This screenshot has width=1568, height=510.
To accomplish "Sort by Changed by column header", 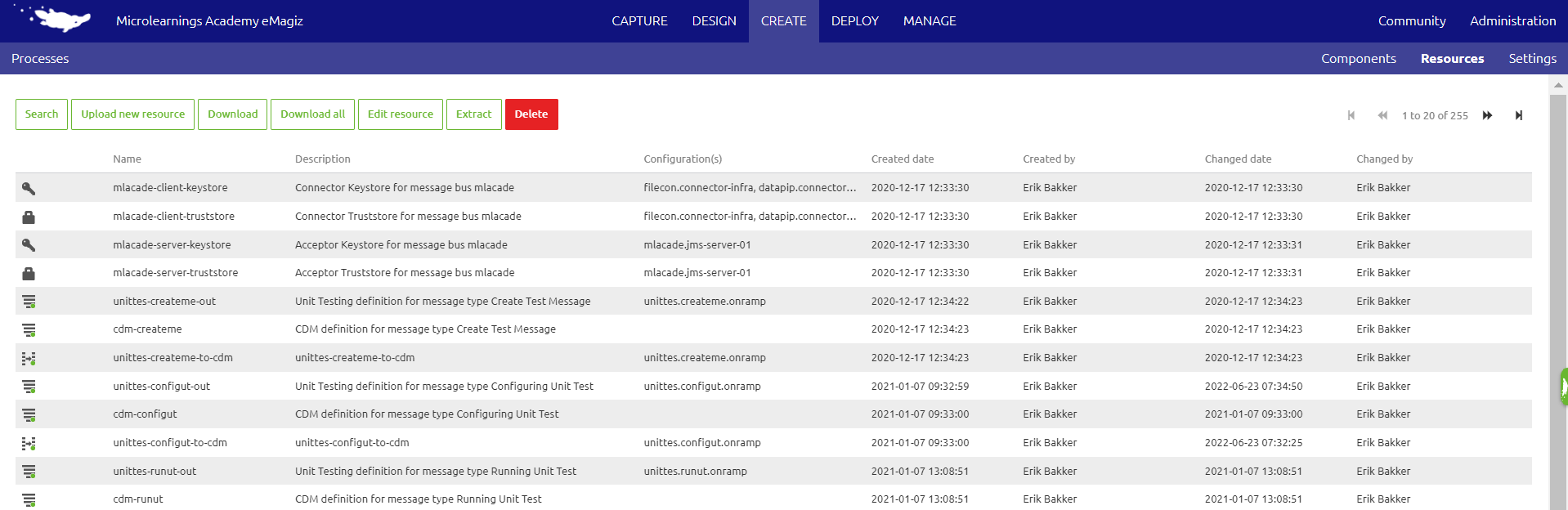I will (1384, 159).
